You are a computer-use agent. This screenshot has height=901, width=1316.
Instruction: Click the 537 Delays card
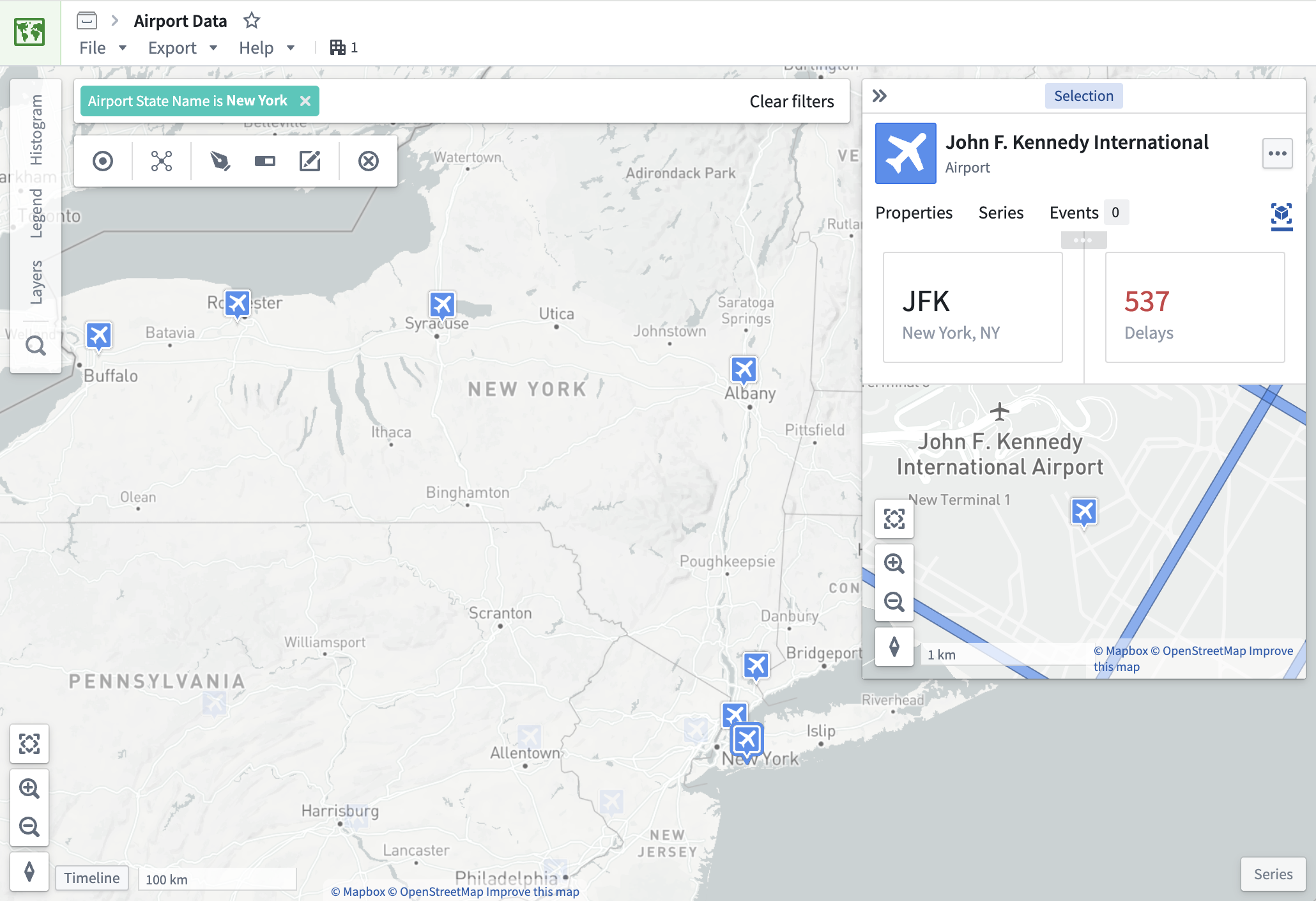click(1195, 307)
